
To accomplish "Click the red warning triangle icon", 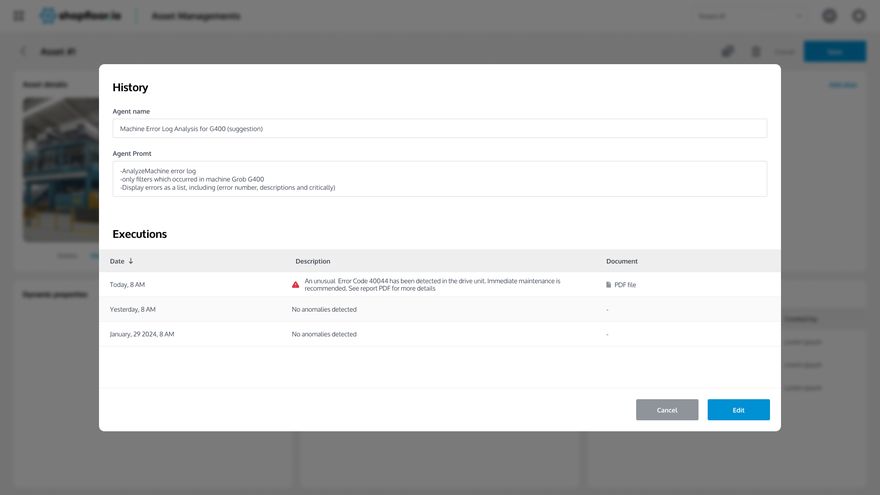I will pos(295,285).
